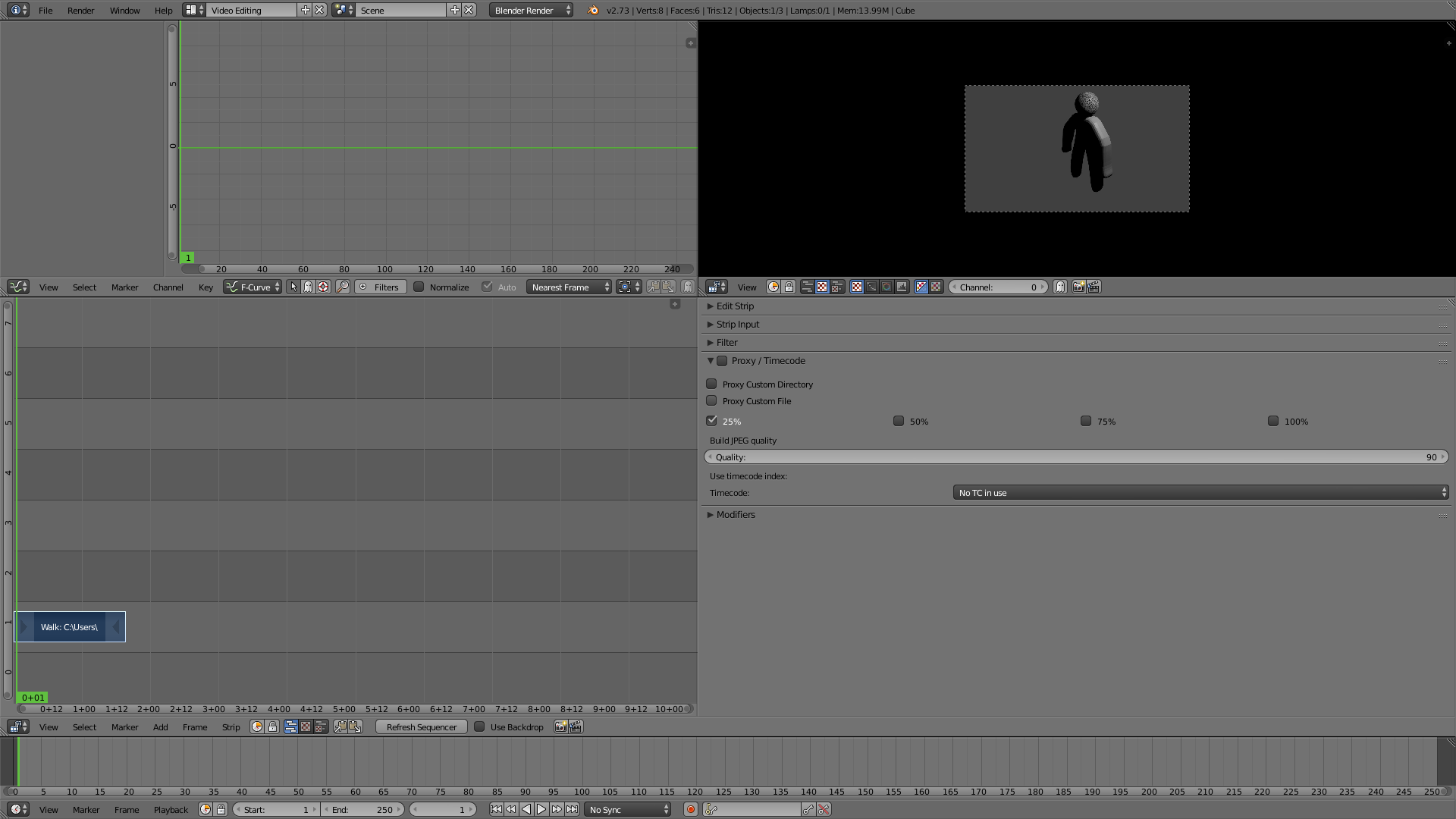
Task: Click the Filters button in graph editor
Action: (x=380, y=287)
